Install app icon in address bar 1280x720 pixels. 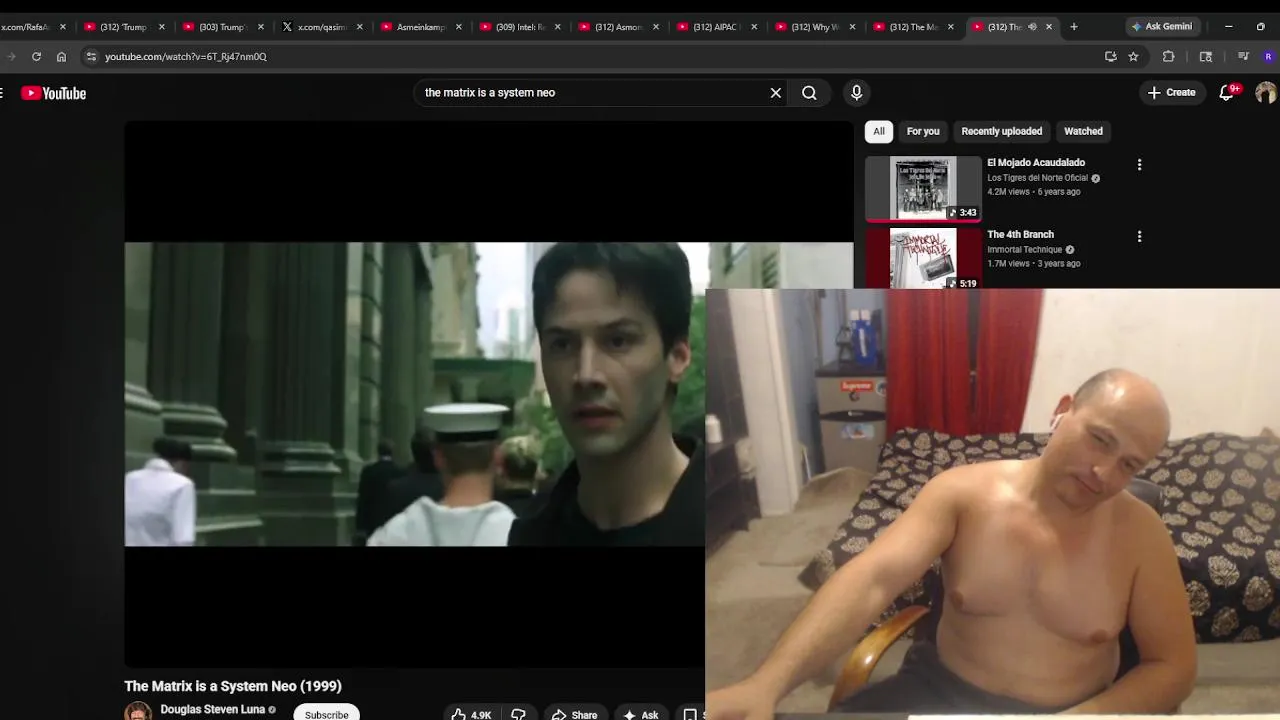(x=1110, y=57)
